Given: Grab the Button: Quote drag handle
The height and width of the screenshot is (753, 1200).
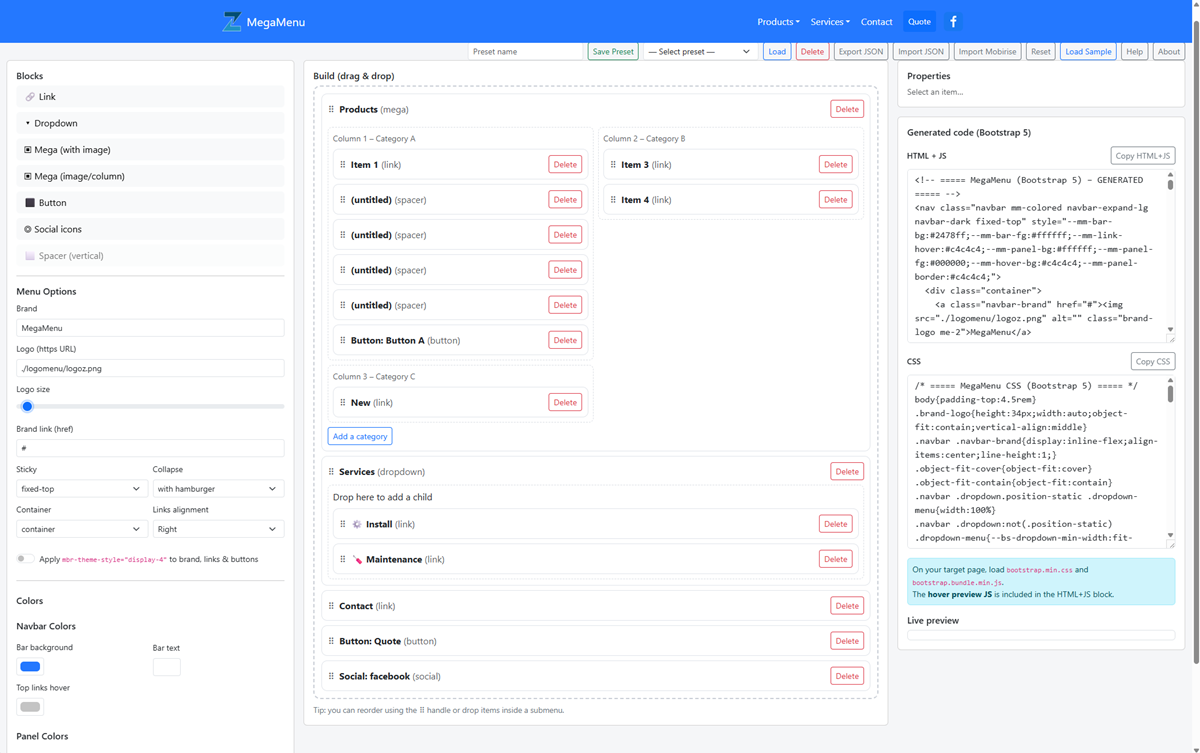Looking at the screenshot, I should pyautogui.click(x=331, y=641).
